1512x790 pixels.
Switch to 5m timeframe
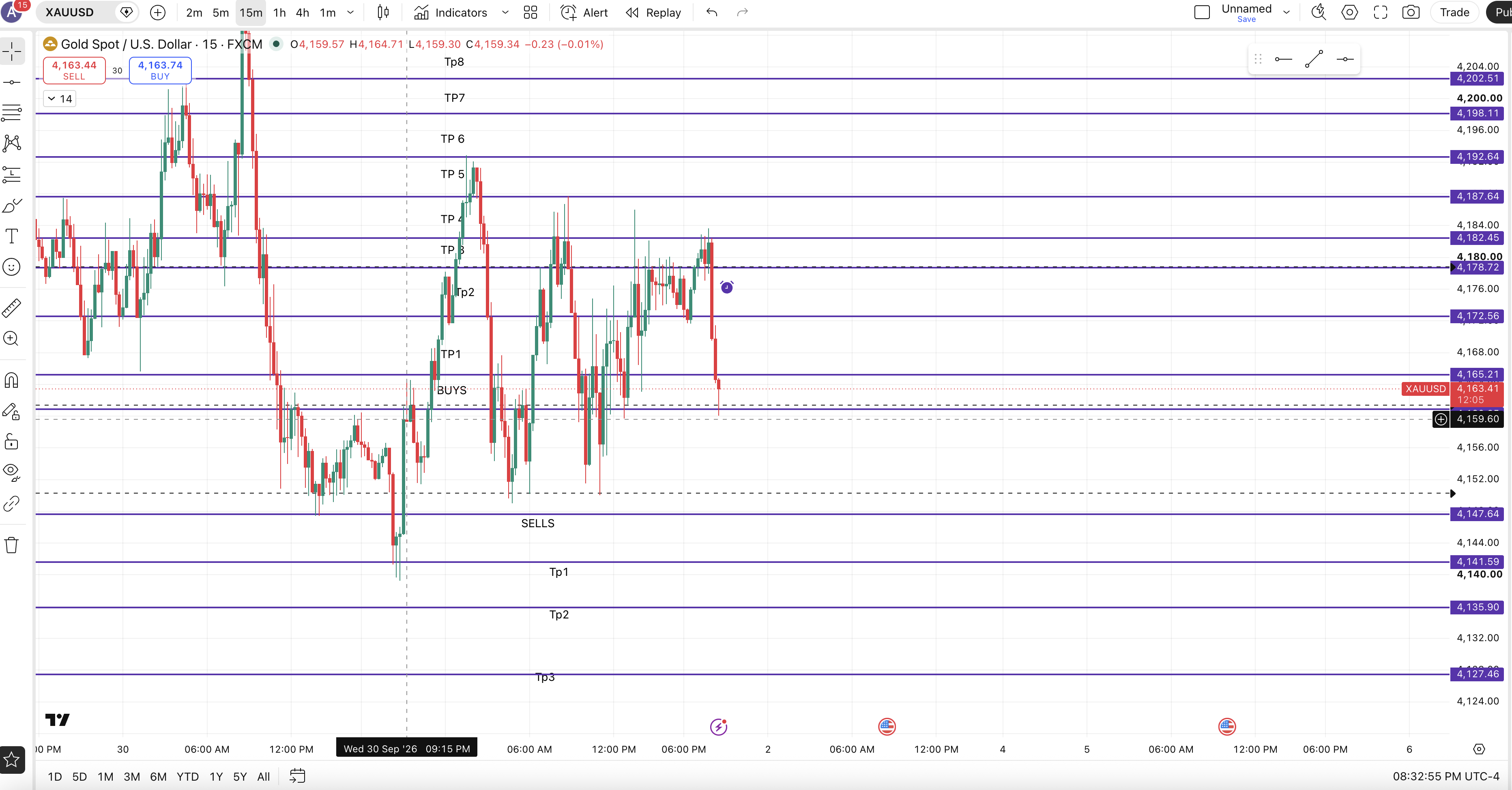point(221,12)
